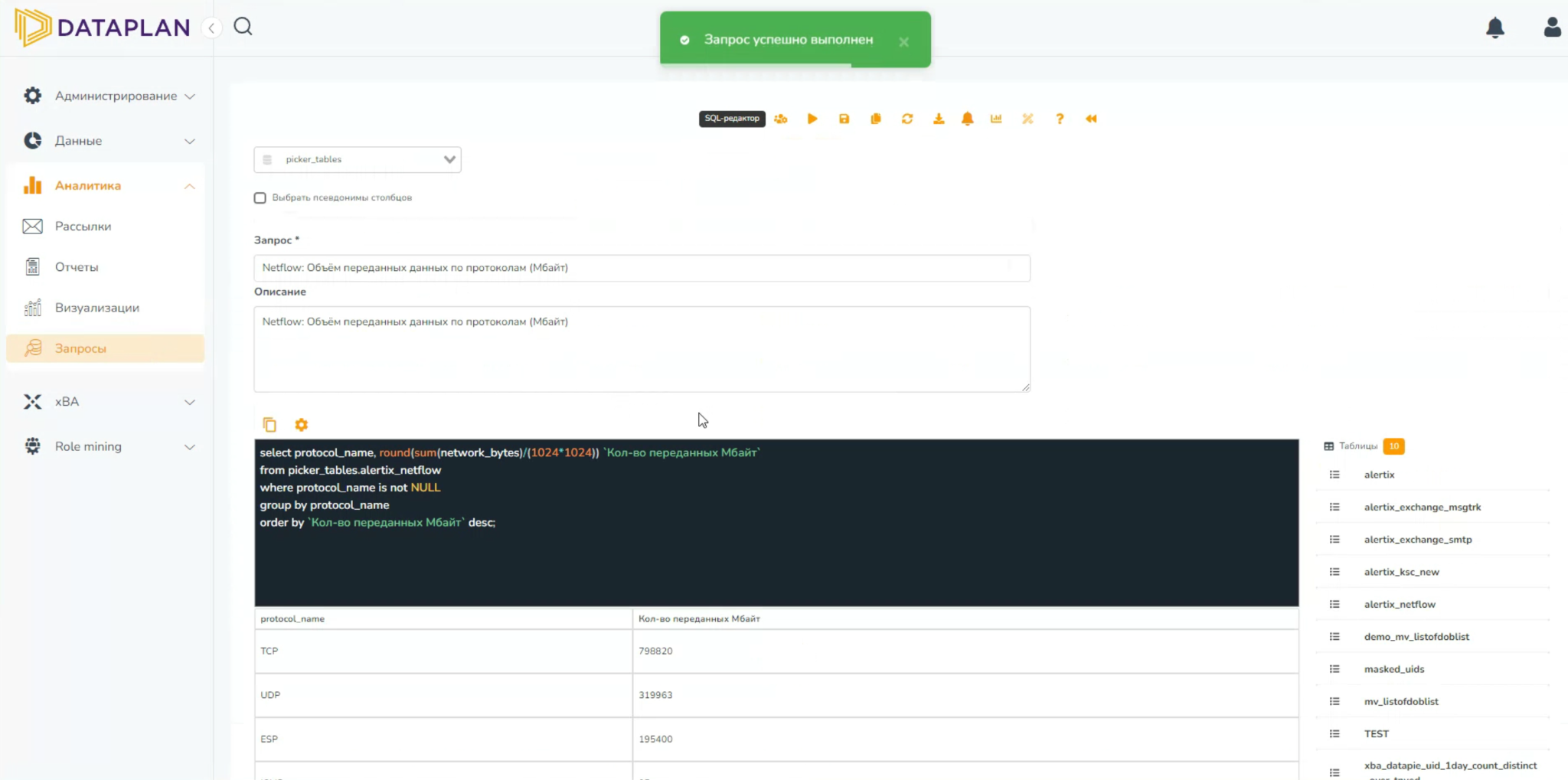Click inside the SQL code editor
Viewport: 1568px width, 780px height.
click(776, 523)
